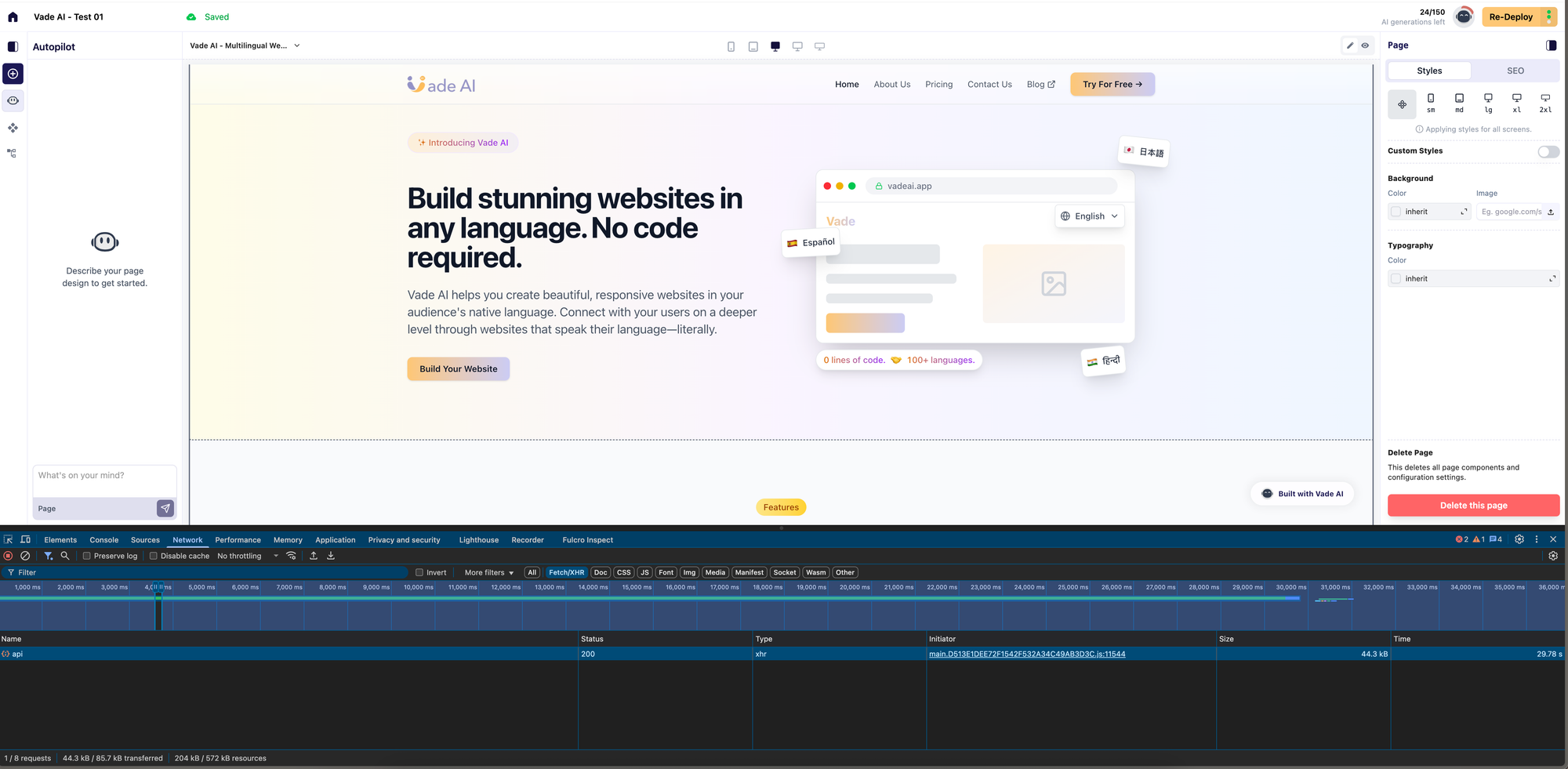The image size is (1568, 769).
Task: Check the Invert filter checkbox
Action: pos(419,572)
